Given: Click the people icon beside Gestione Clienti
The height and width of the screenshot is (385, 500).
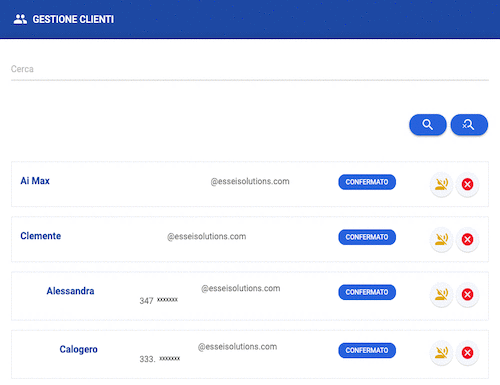Looking at the screenshot, I should pos(20,19).
